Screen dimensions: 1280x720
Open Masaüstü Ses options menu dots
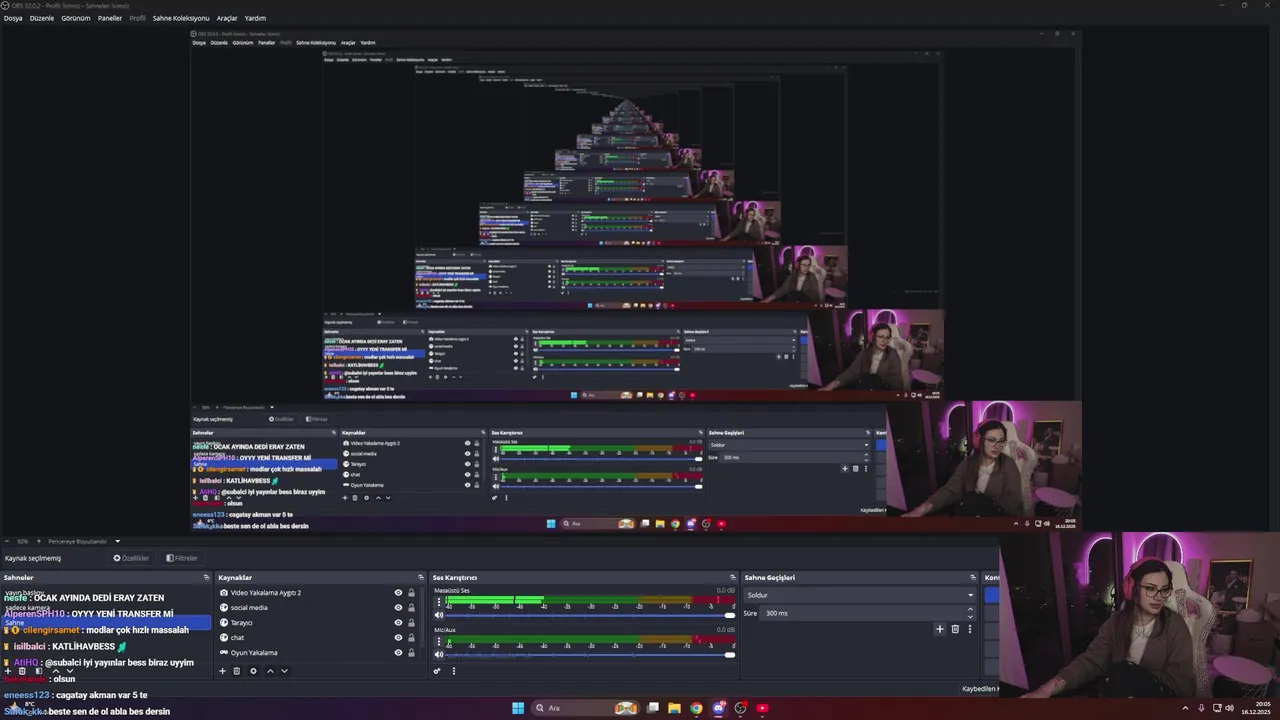[x=438, y=602]
